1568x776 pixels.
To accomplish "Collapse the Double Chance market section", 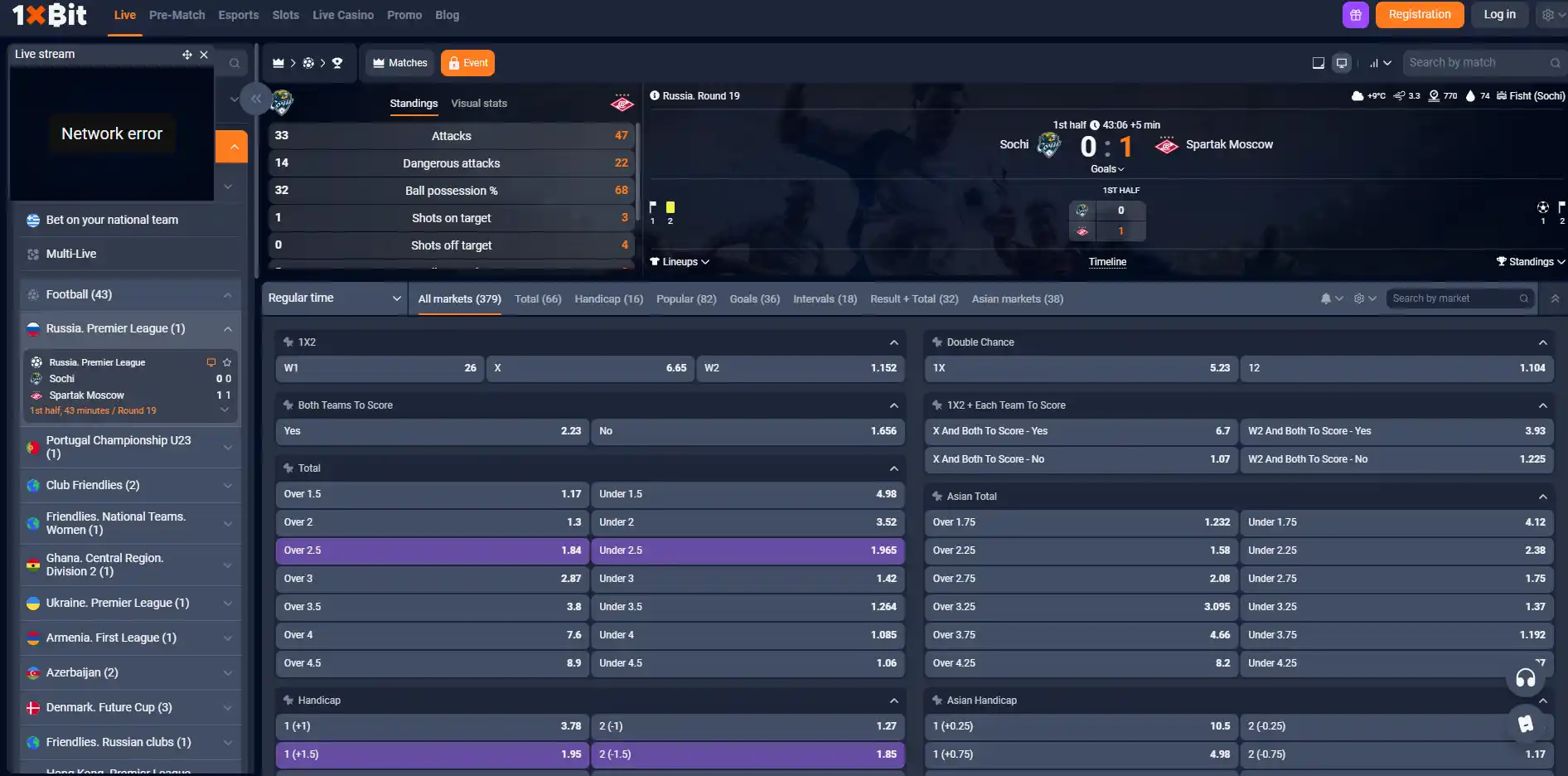I will pyautogui.click(x=1543, y=342).
